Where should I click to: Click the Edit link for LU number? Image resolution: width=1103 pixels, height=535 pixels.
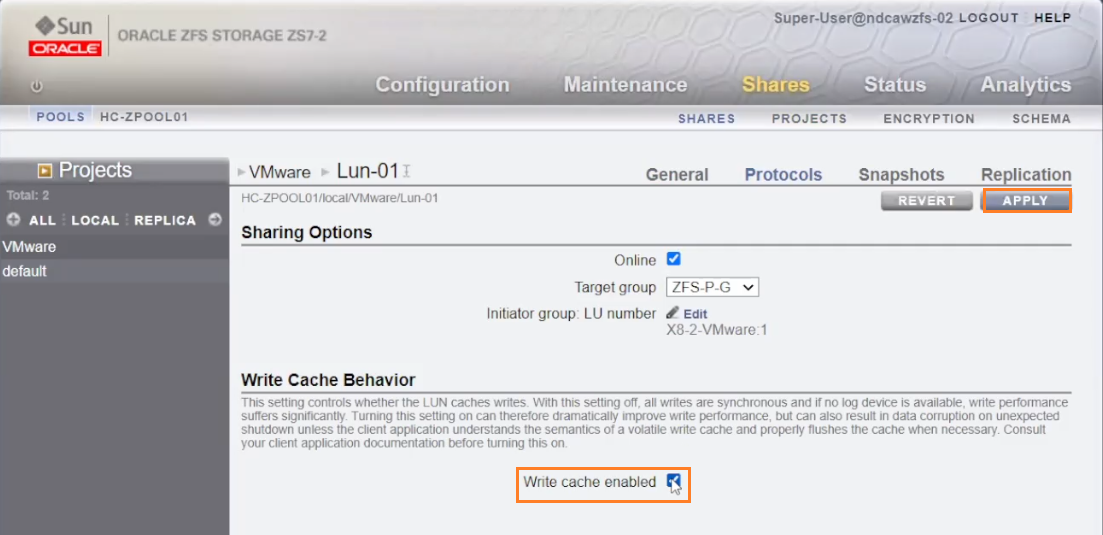coord(695,314)
